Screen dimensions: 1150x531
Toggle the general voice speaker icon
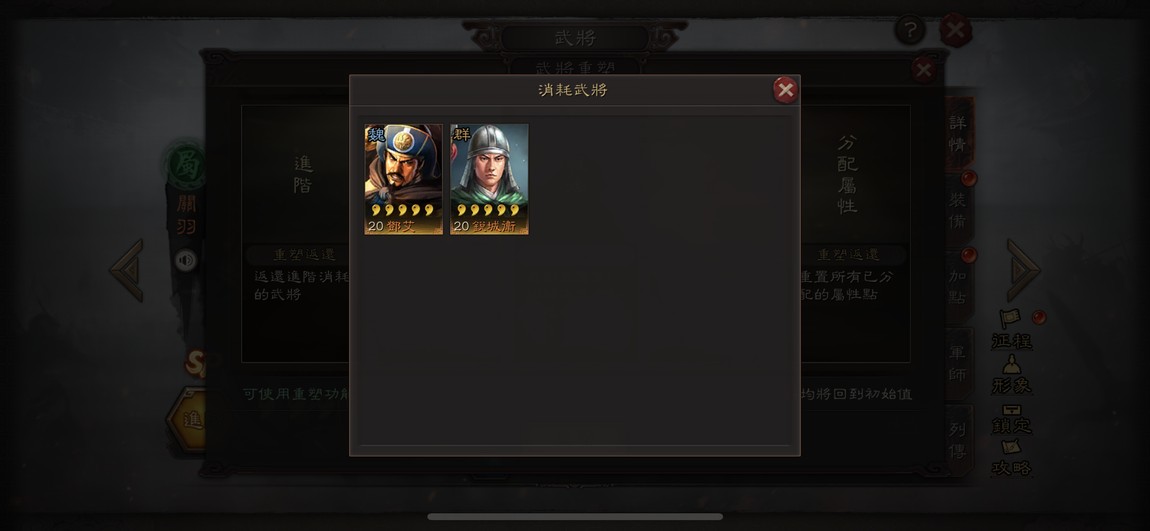186,260
